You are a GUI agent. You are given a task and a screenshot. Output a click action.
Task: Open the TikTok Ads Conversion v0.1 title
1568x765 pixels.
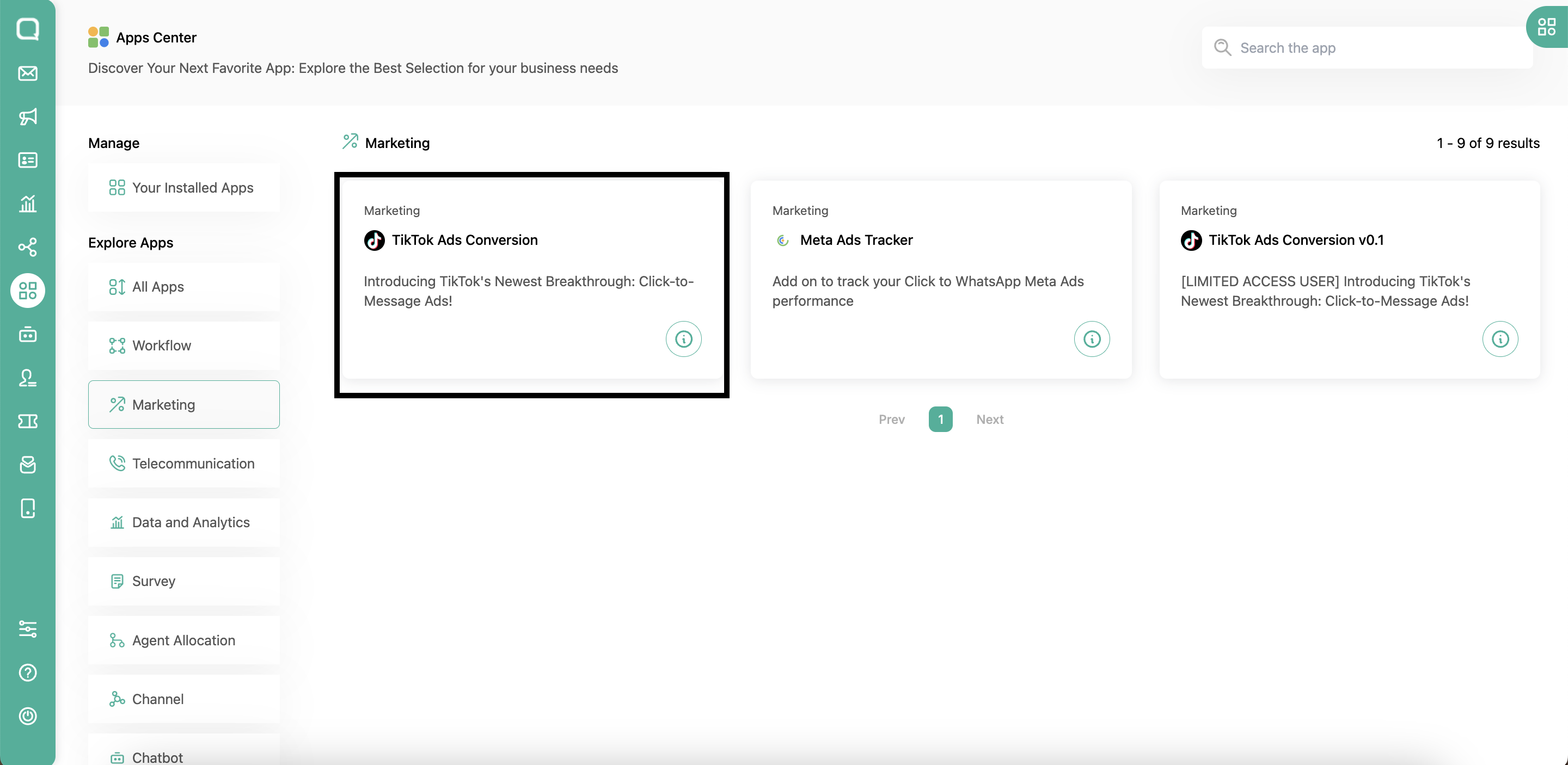pyautogui.click(x=1296, y=240)
